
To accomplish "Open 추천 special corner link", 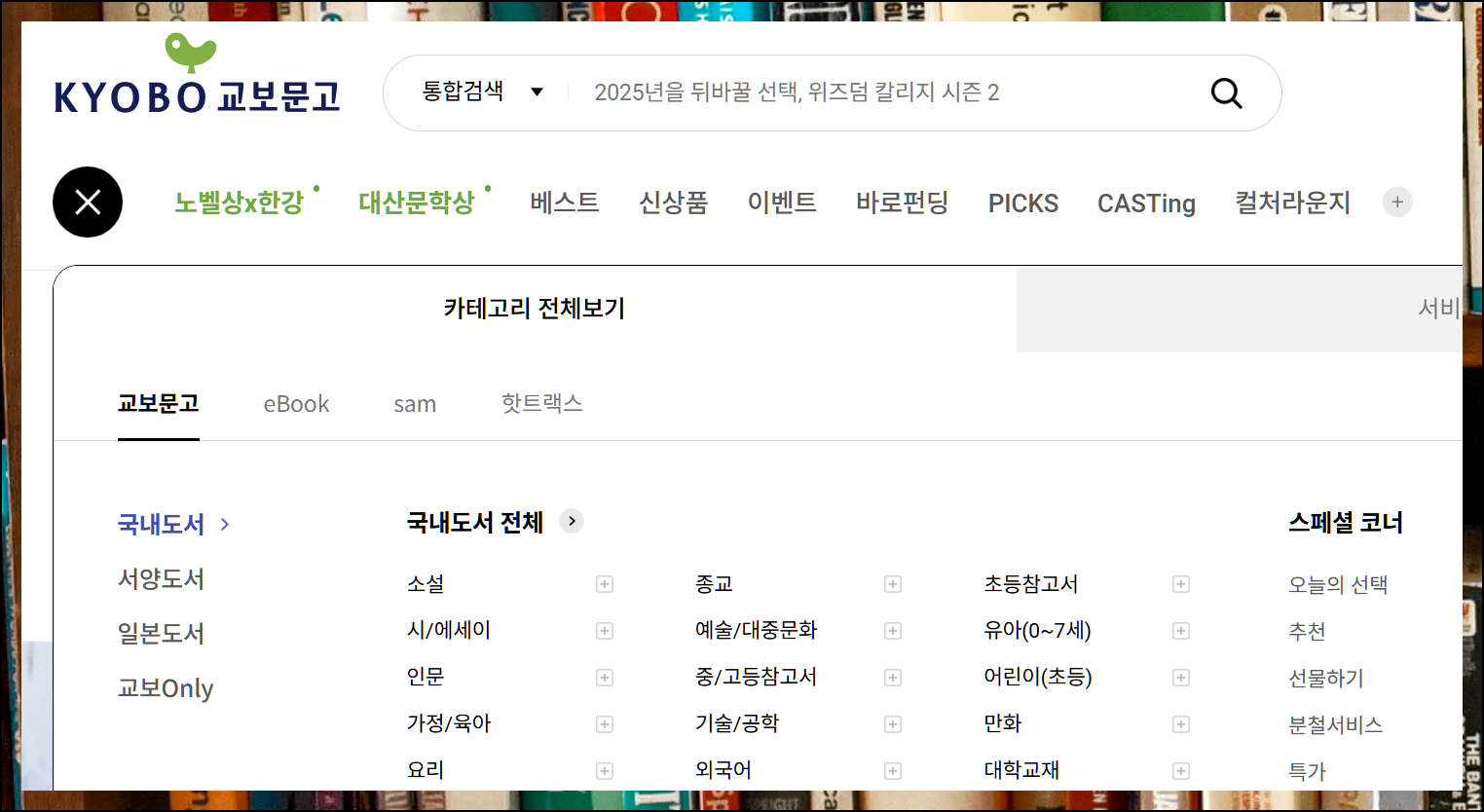I will [x=1307, y=631].
